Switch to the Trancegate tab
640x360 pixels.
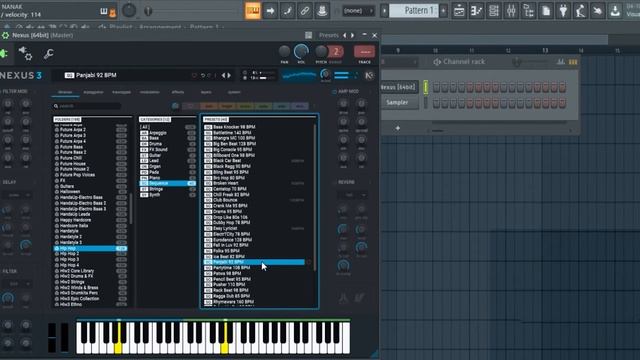[x=122, y=93]
